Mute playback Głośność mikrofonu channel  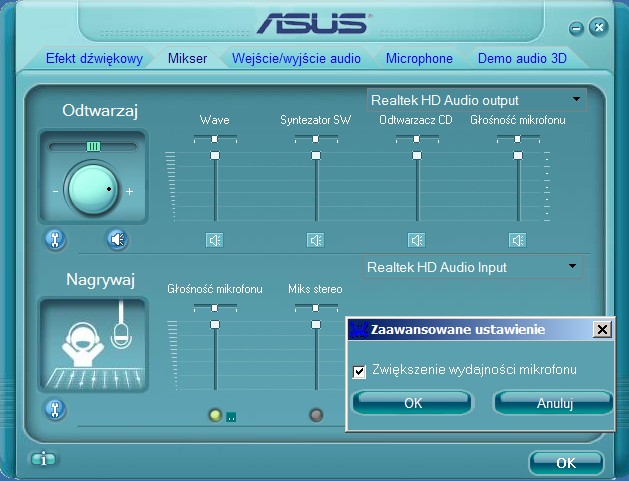point(517,240)
